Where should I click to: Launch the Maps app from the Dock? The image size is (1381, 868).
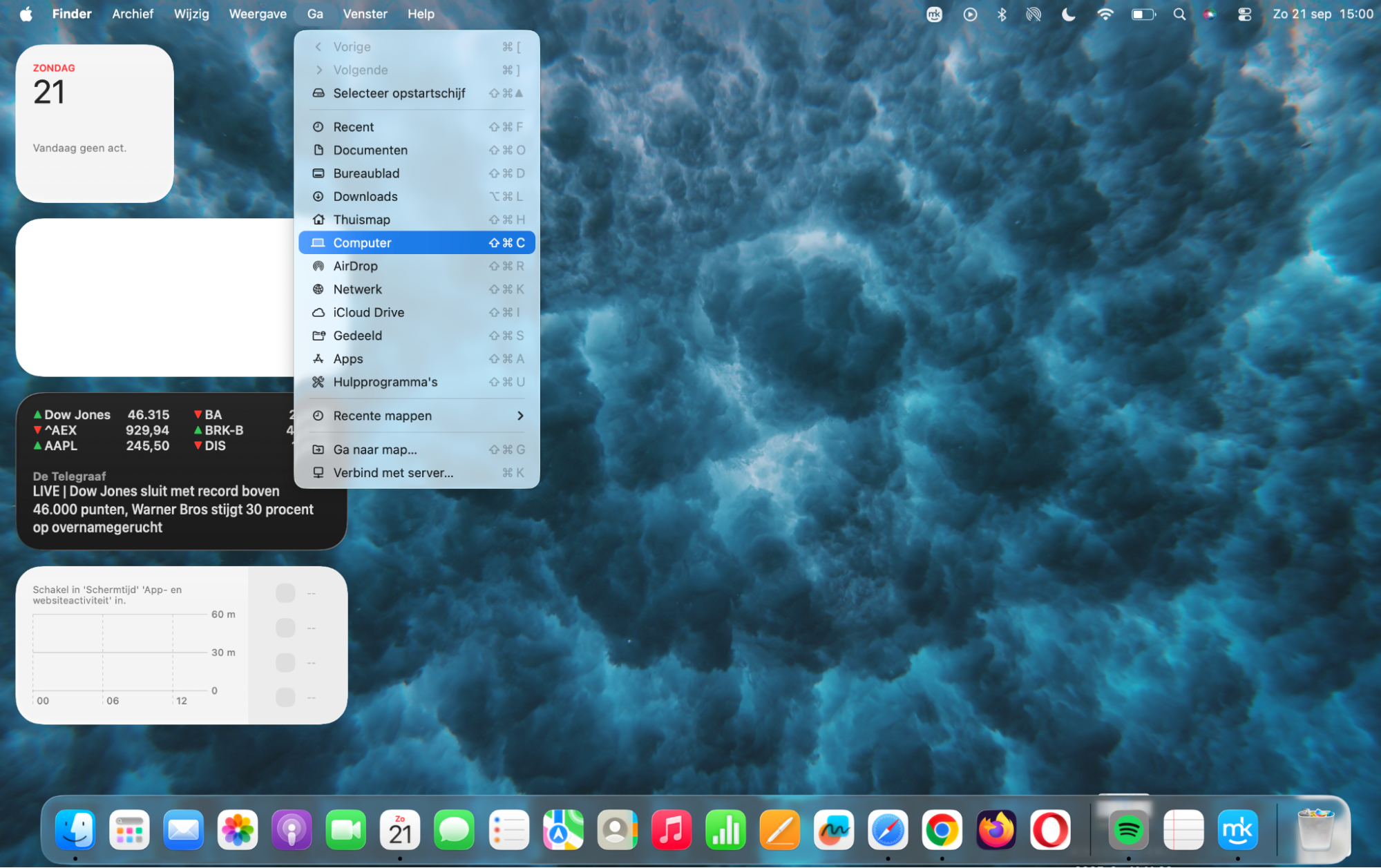563,829
